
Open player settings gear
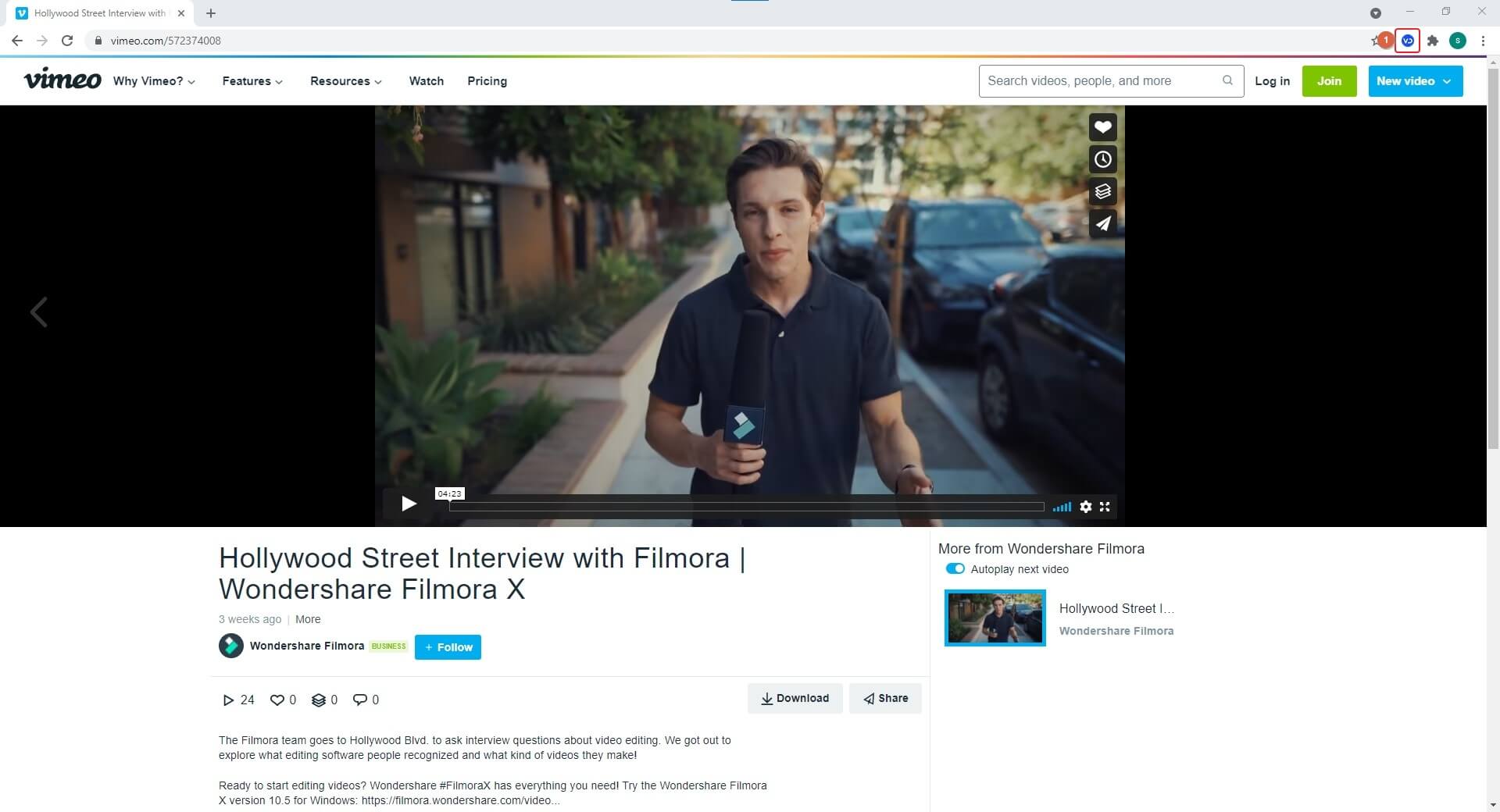1085,507
